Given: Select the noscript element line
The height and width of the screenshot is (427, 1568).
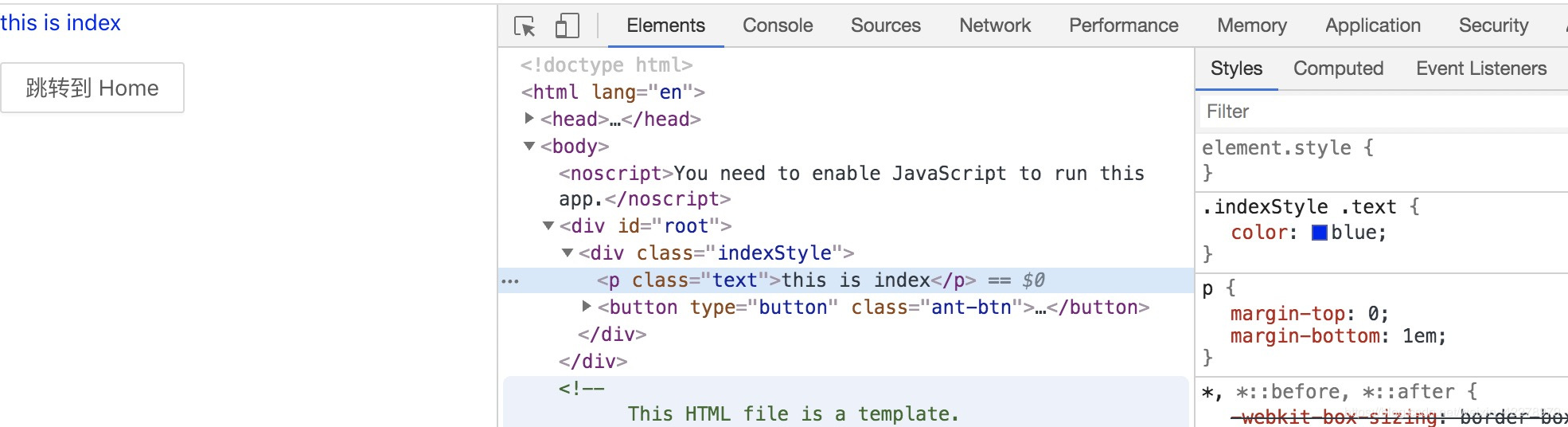Looking at the screenshot, I should pos(852,186).
